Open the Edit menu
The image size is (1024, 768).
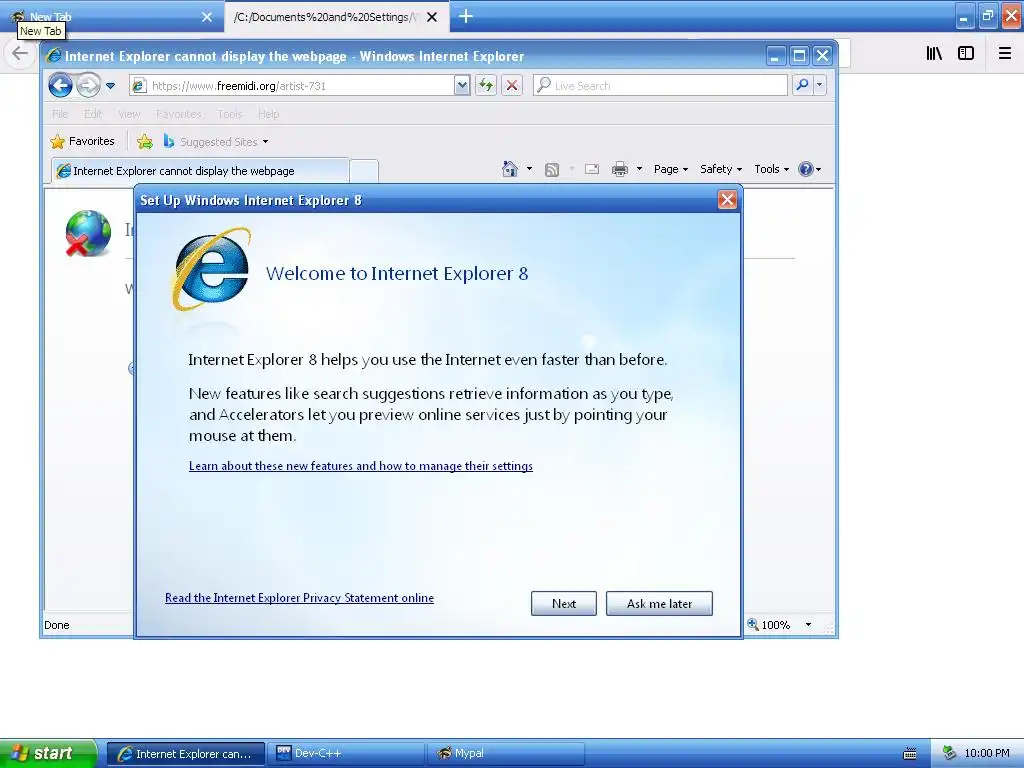[x=93, y=114]
